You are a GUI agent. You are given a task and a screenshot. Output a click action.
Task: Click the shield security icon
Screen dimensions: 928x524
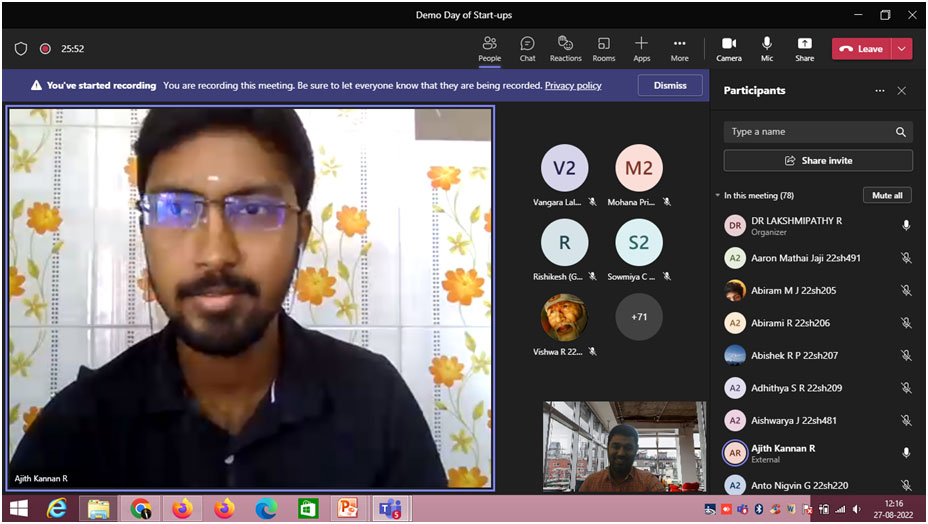(21, 48)
